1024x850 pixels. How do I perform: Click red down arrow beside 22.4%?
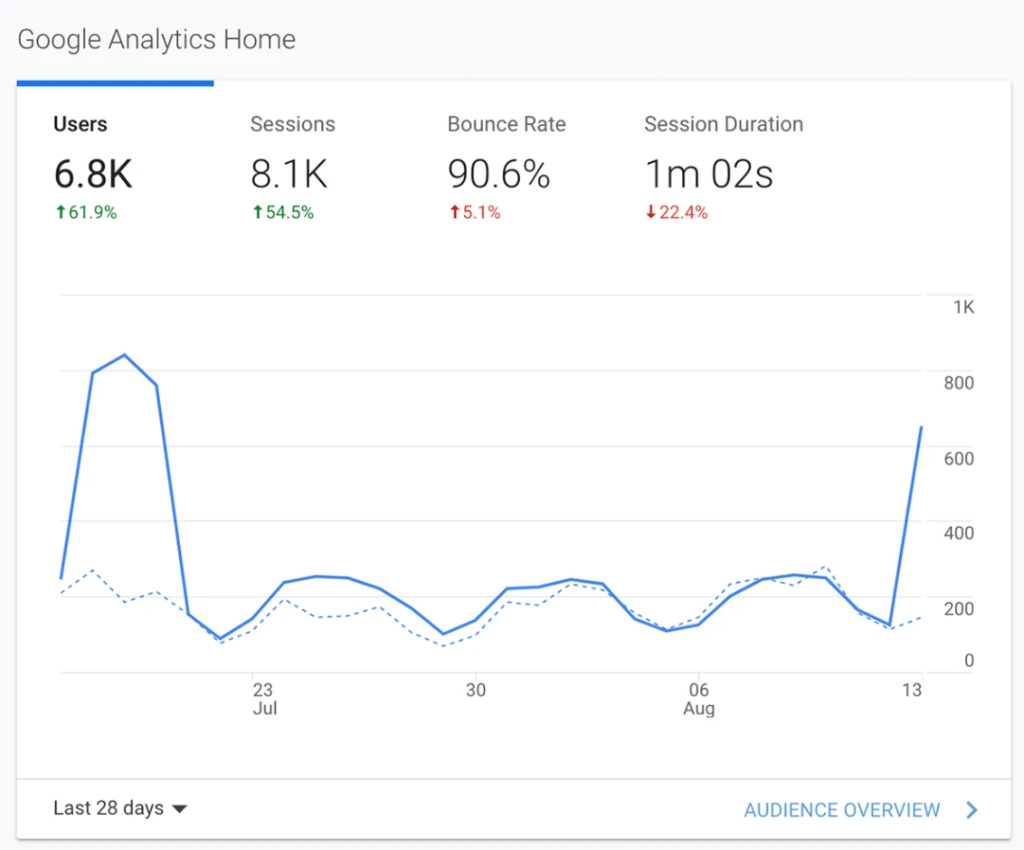pos(650,212)
